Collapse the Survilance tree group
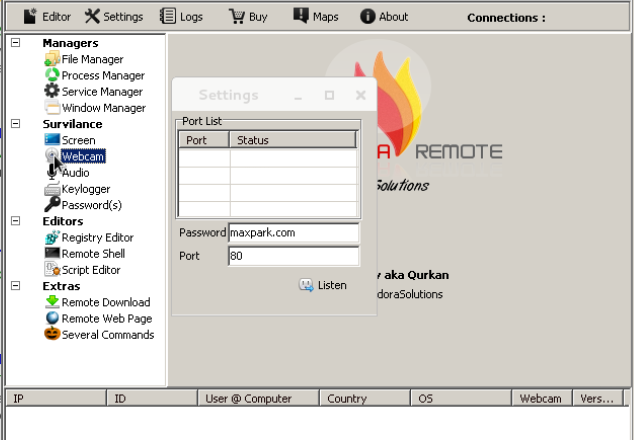Screen dimensions: 637x440 [16, 124]
